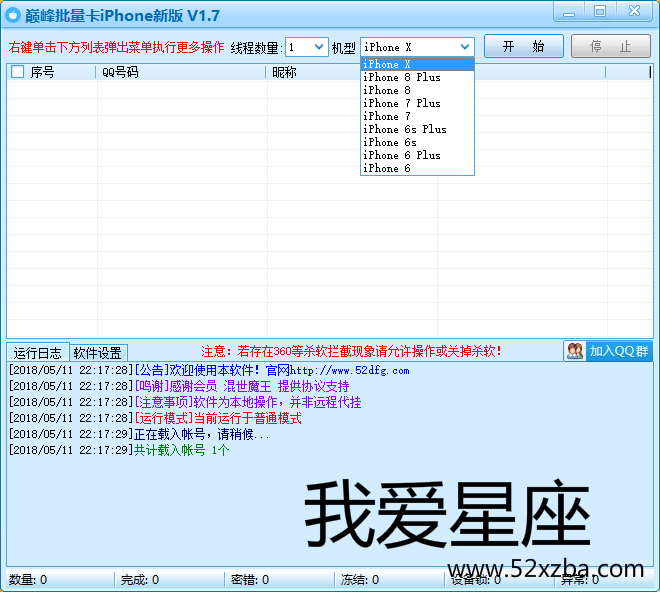Image resolution: width=660 pixels, height=592 pixels.
Task: Select iPhone 8 Plus from list
Action: click(x=401, y=77)
